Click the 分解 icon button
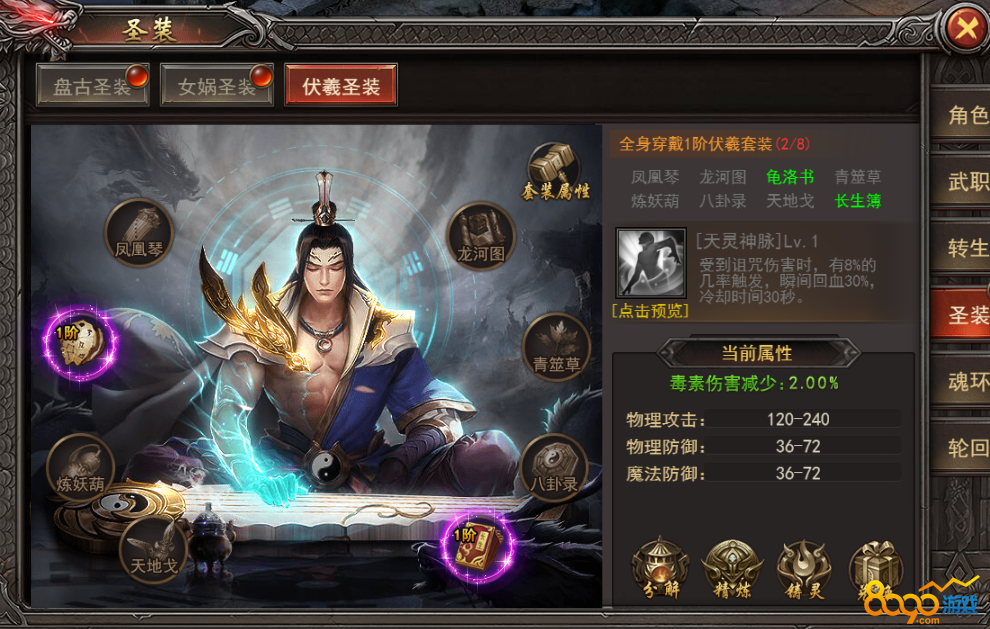 (660, 569)
